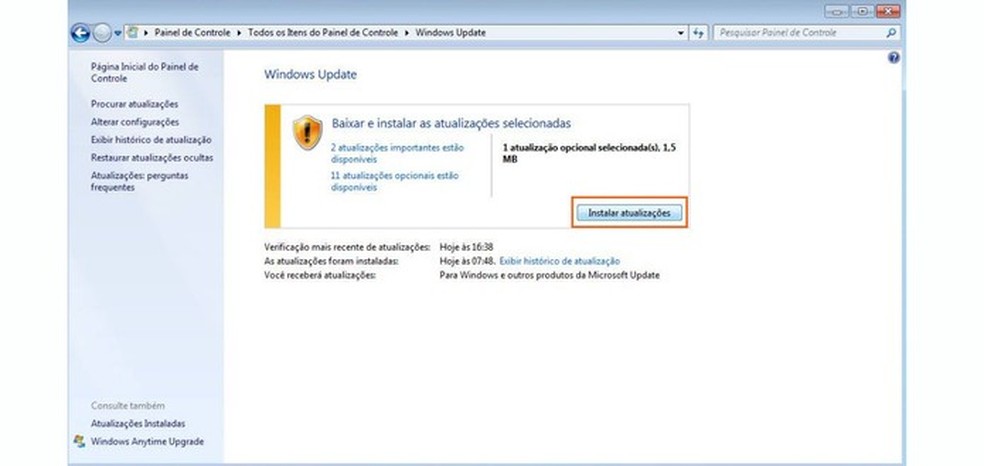Click the yellow warning shield icon

tap(308, 132)
